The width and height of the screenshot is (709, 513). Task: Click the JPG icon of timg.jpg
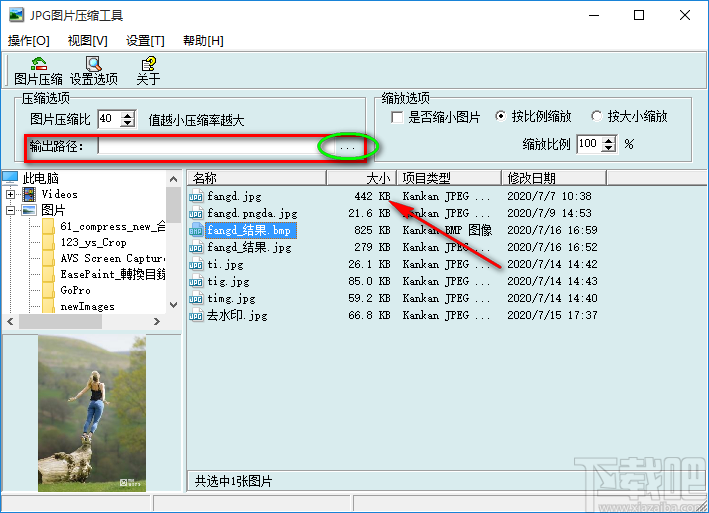tap(196, 298)
